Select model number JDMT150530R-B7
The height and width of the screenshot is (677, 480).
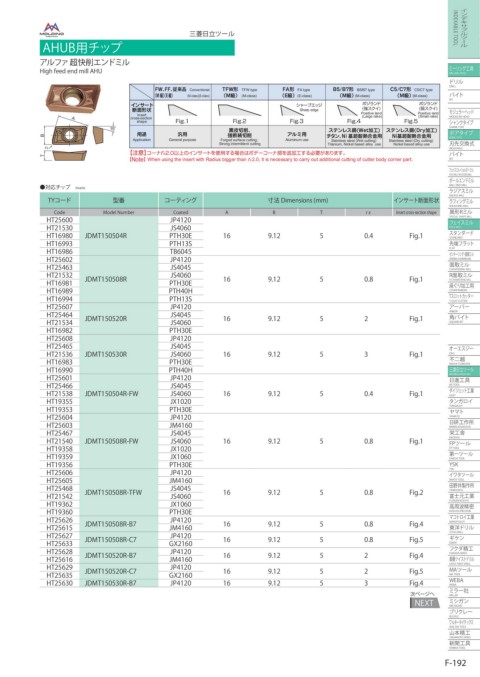(x=111, y=583)
